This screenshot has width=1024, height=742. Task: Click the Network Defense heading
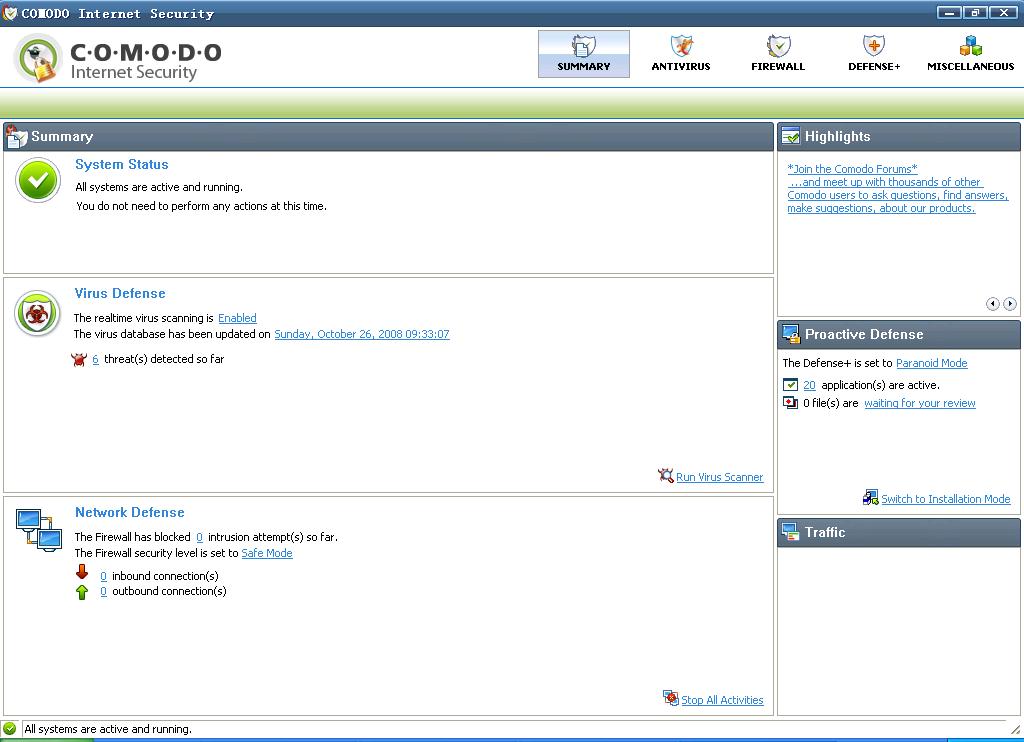click(129, 512)
